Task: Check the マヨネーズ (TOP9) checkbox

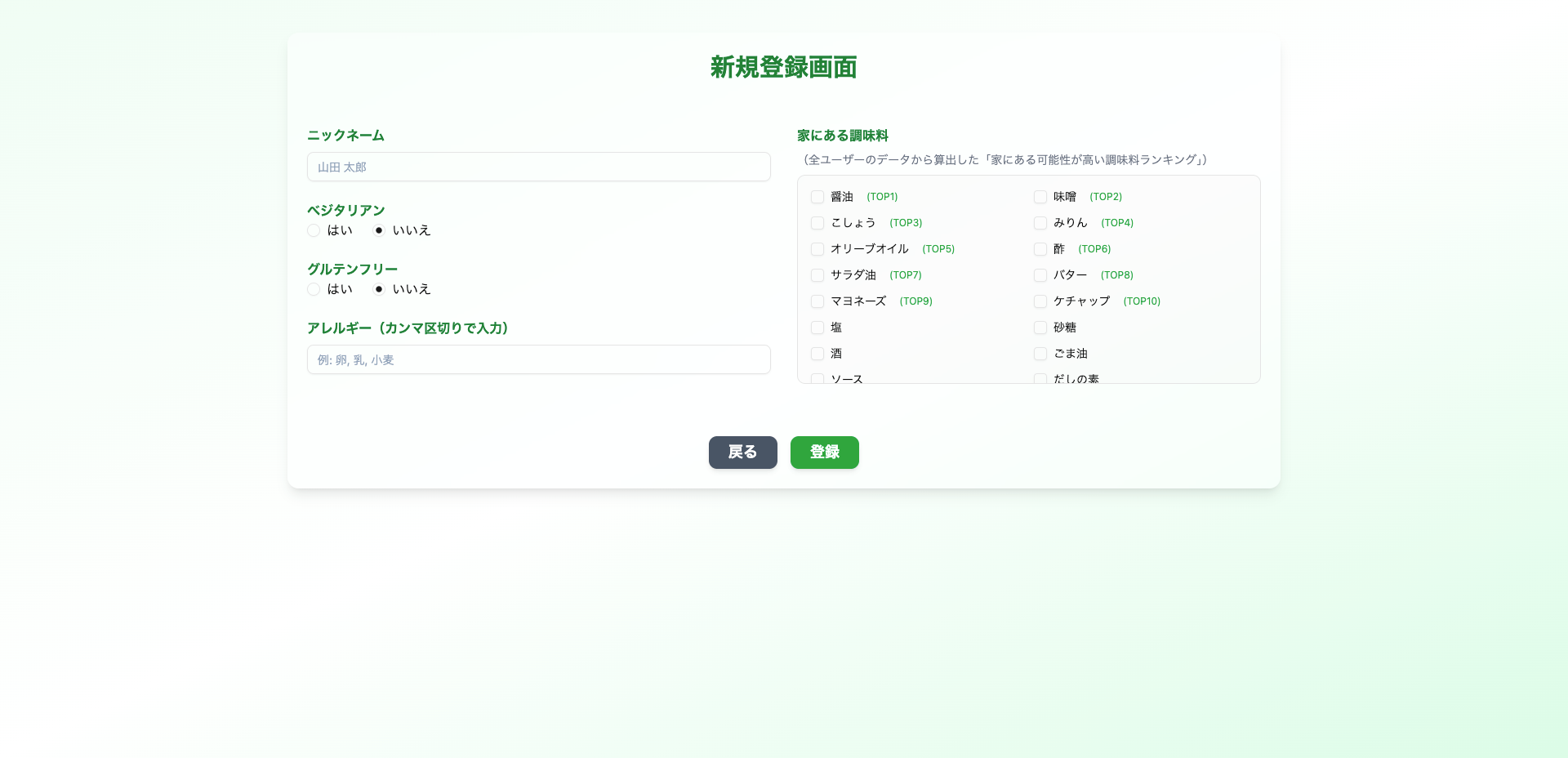Action: (x=817, y=301)
